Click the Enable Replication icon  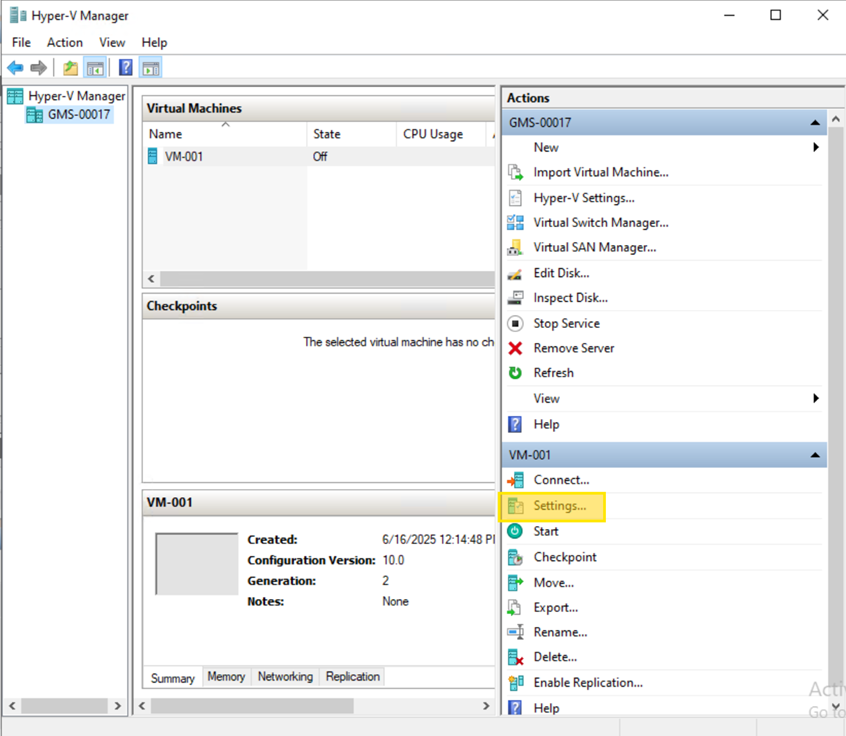click(x=515, y=683)
